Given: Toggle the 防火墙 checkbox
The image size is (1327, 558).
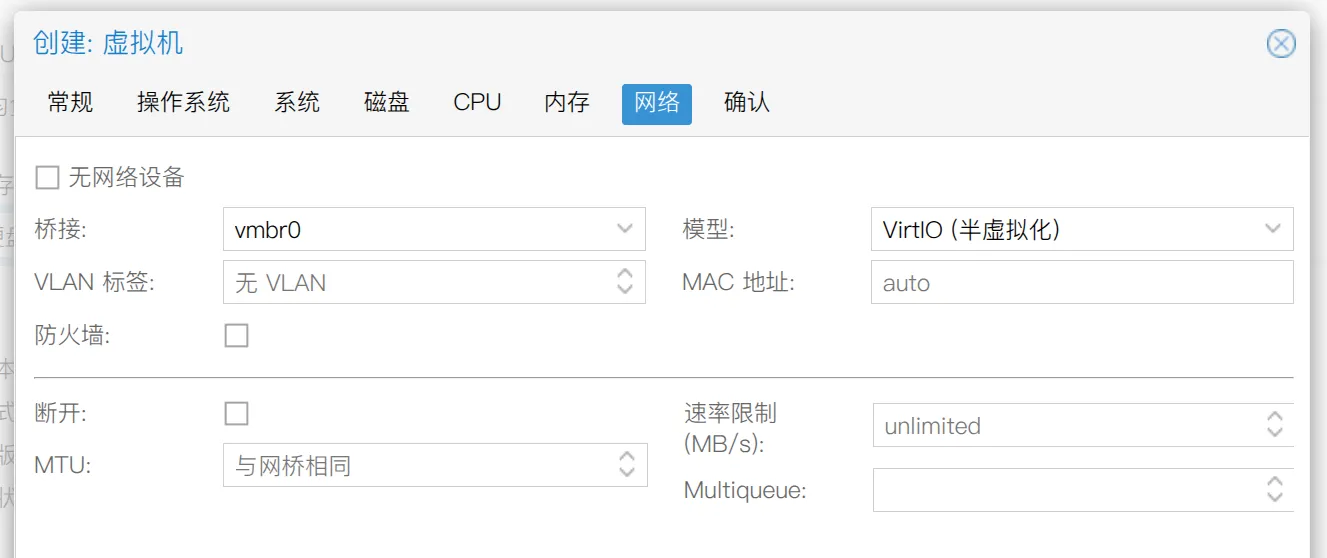Looking at the screenshot, I should pos(236,335).
